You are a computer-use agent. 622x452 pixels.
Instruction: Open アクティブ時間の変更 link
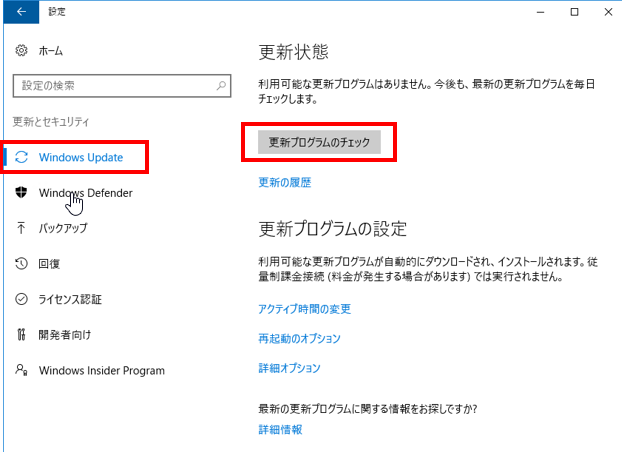[305, 309]
